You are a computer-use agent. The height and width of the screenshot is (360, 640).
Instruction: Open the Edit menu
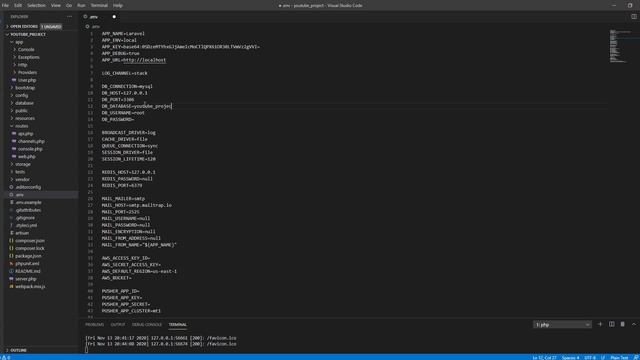click(x=18, y=5)
